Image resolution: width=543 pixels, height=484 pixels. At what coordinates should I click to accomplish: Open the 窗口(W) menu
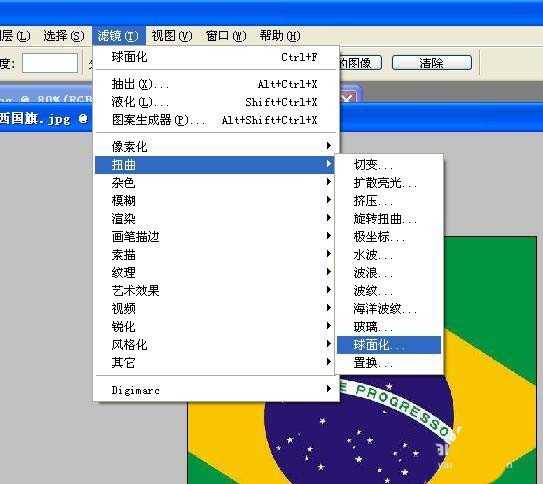click(x=226, y=36)
